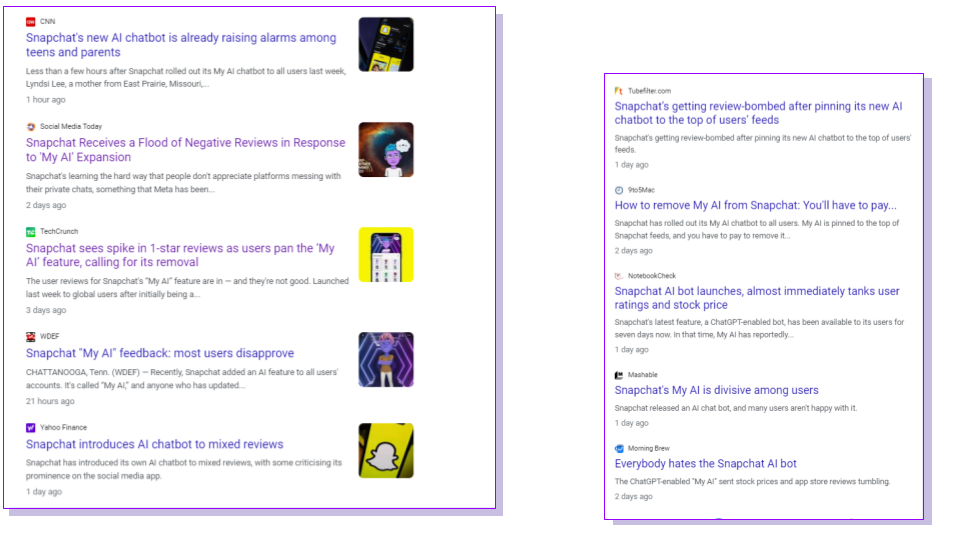The height and width of the screenshot is (540, 960).
Task: Click the CNN source logo icon
Action: tap(31, 21)
